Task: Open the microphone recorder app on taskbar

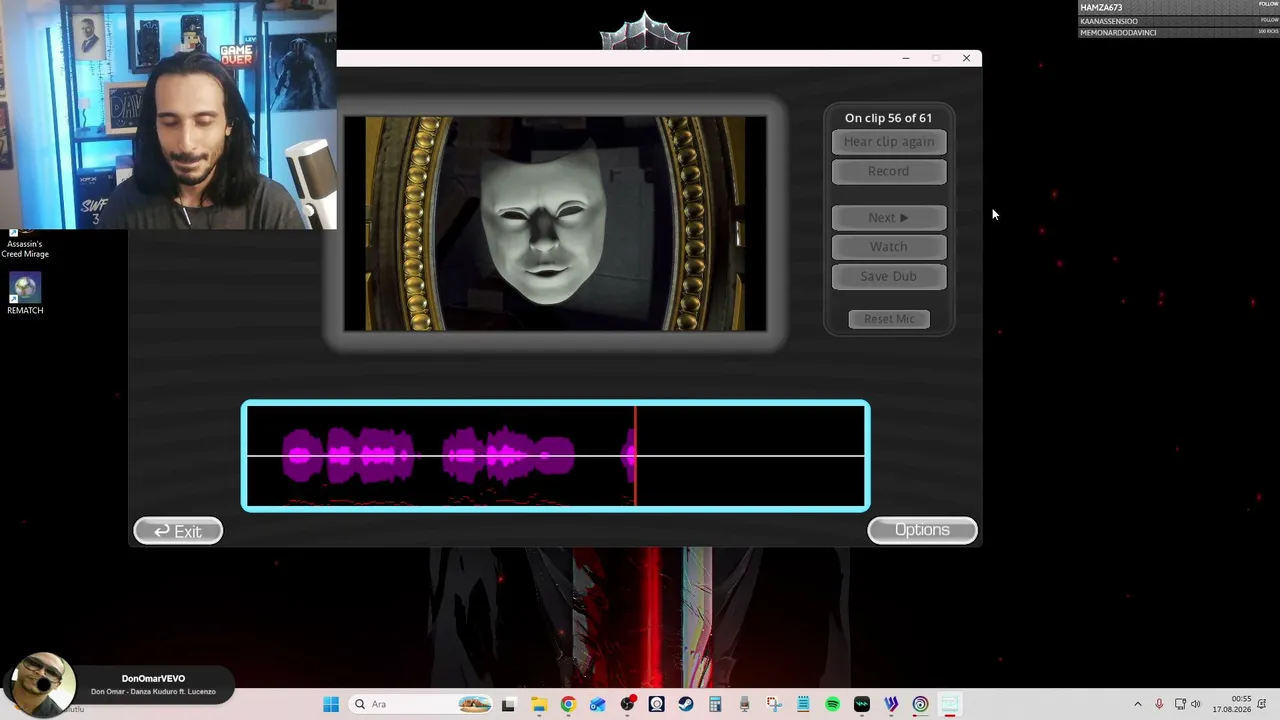Action: [x=744, y=704]
